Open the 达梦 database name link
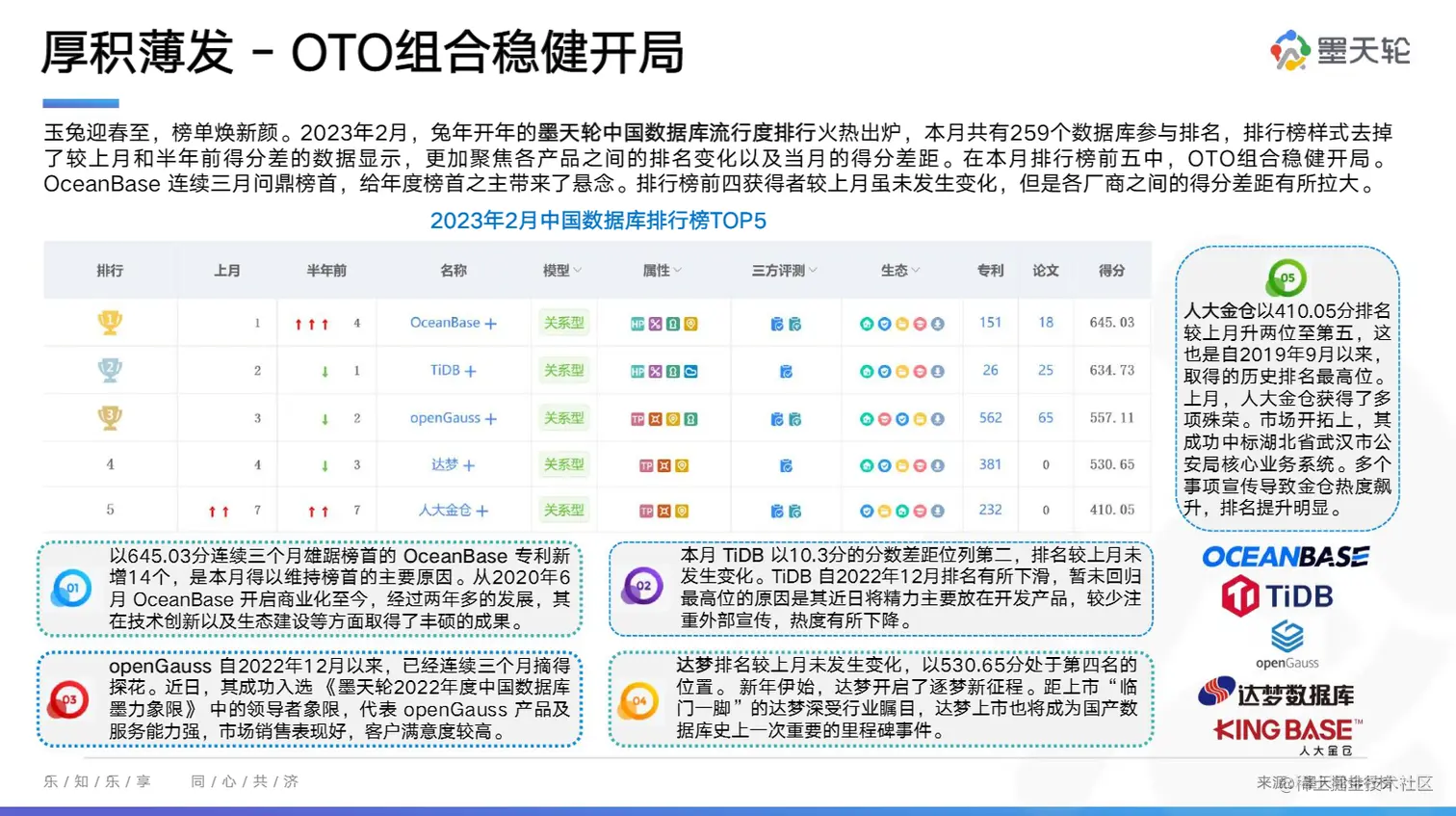 [x=445, y=464]
